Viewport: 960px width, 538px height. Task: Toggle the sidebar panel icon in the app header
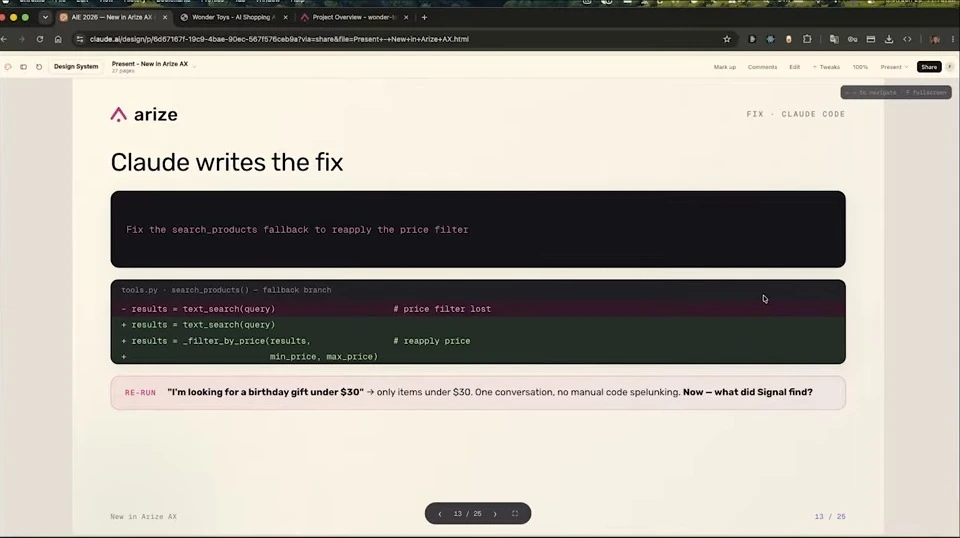click(x=23, y=67)
